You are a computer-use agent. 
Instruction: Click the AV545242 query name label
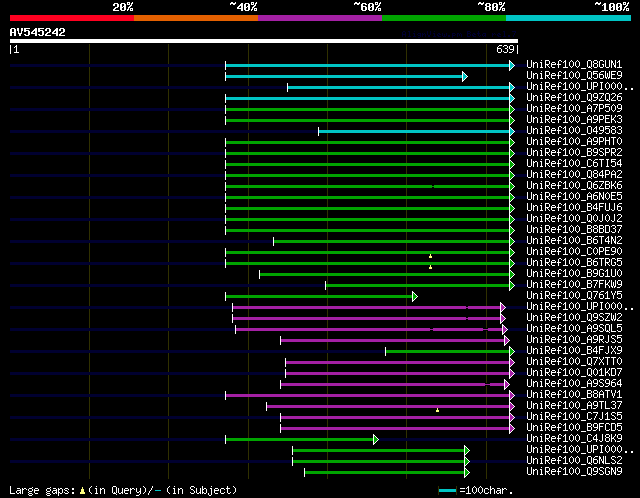click(38, 32)
